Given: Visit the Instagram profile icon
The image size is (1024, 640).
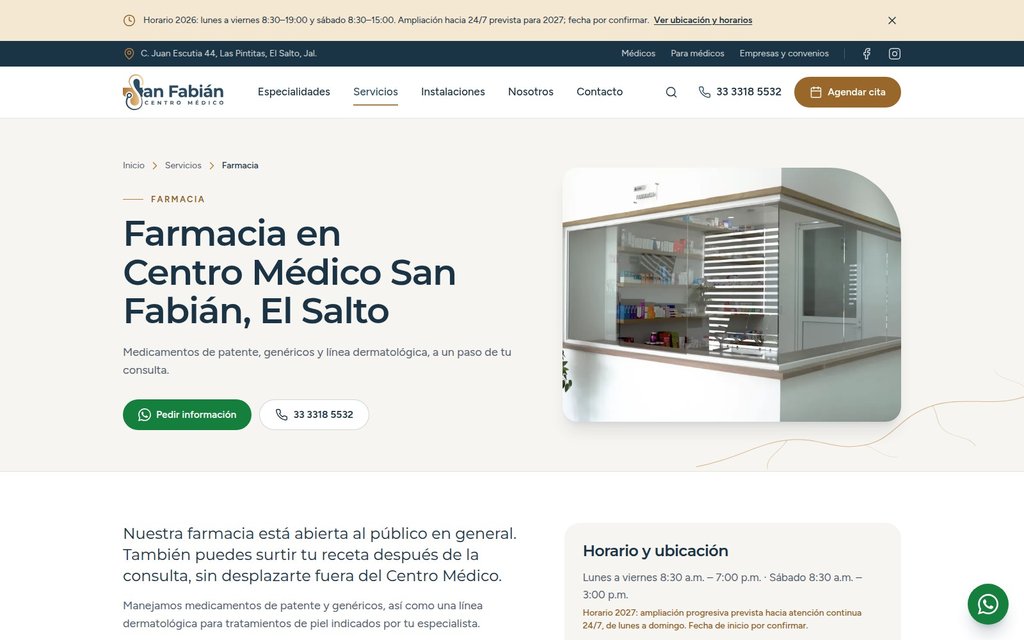Looking at the screenshot, I should (895, 54).
